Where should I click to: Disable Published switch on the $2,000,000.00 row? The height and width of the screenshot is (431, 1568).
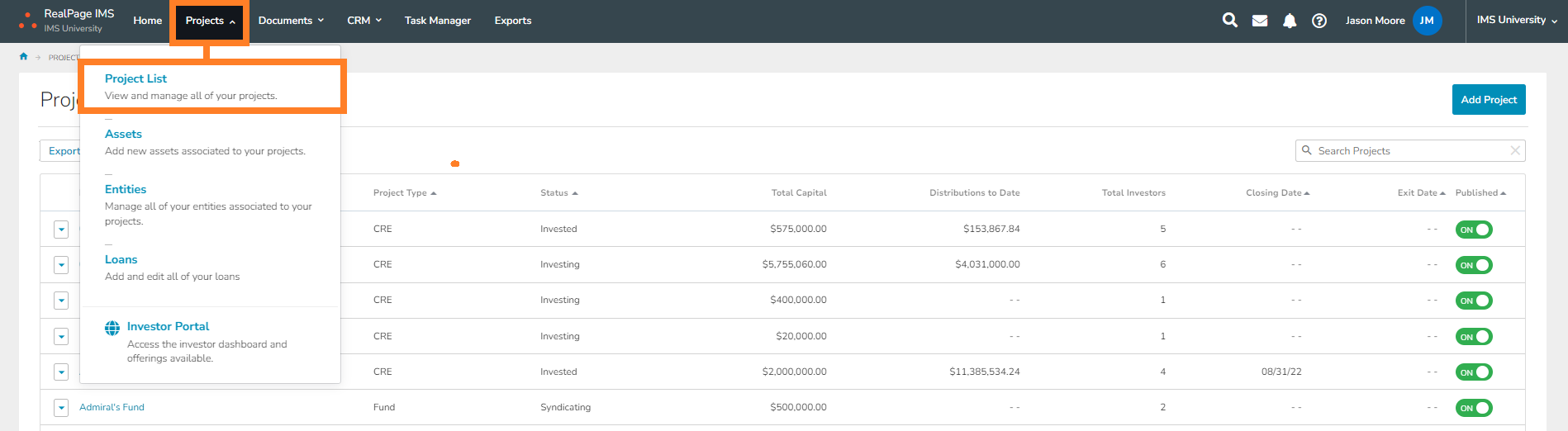click(x=1473, y=372)
